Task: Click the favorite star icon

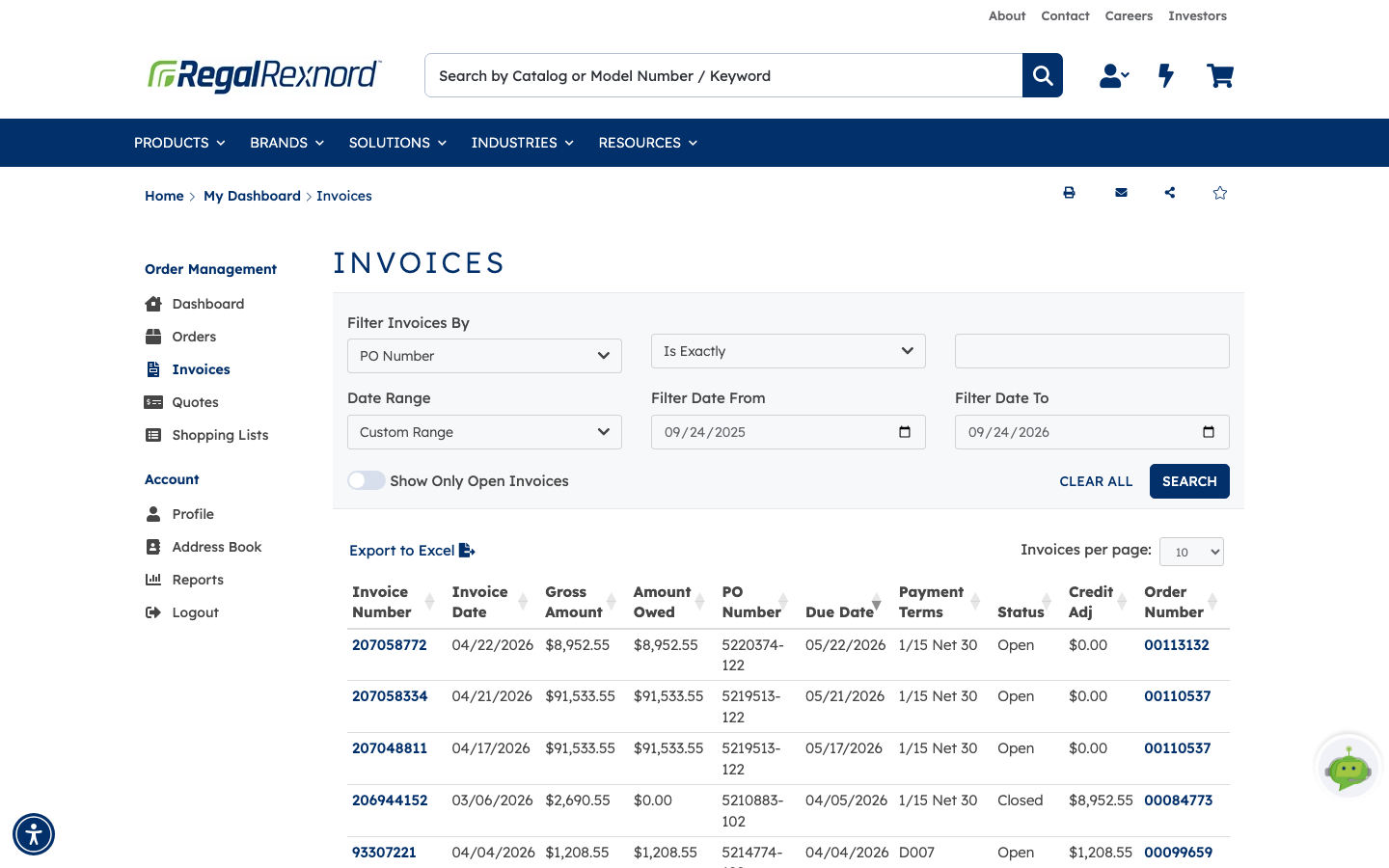Action: 1220,193
